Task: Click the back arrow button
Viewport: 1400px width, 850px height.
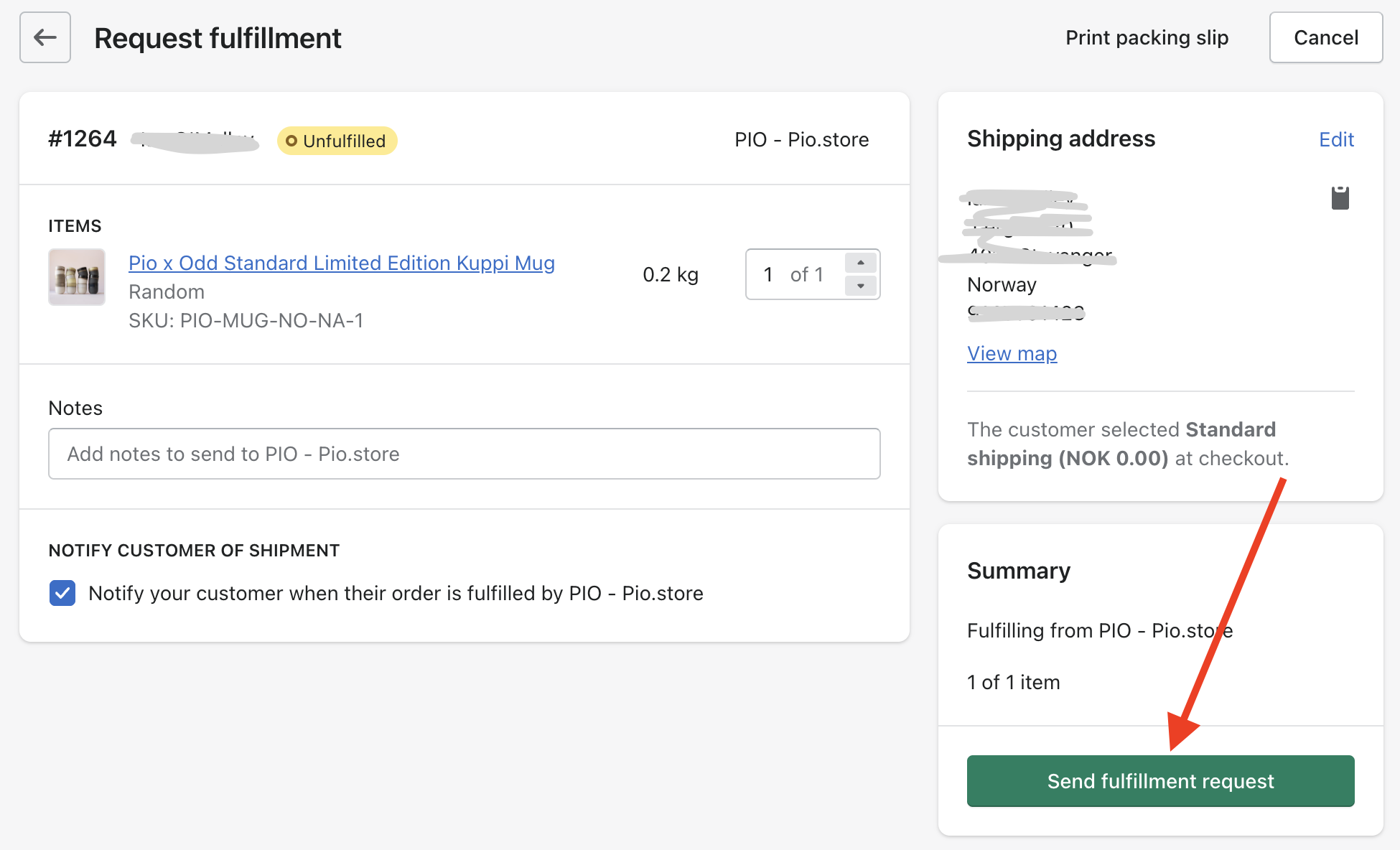Action: pyautogui.click(x=45, y=37)
